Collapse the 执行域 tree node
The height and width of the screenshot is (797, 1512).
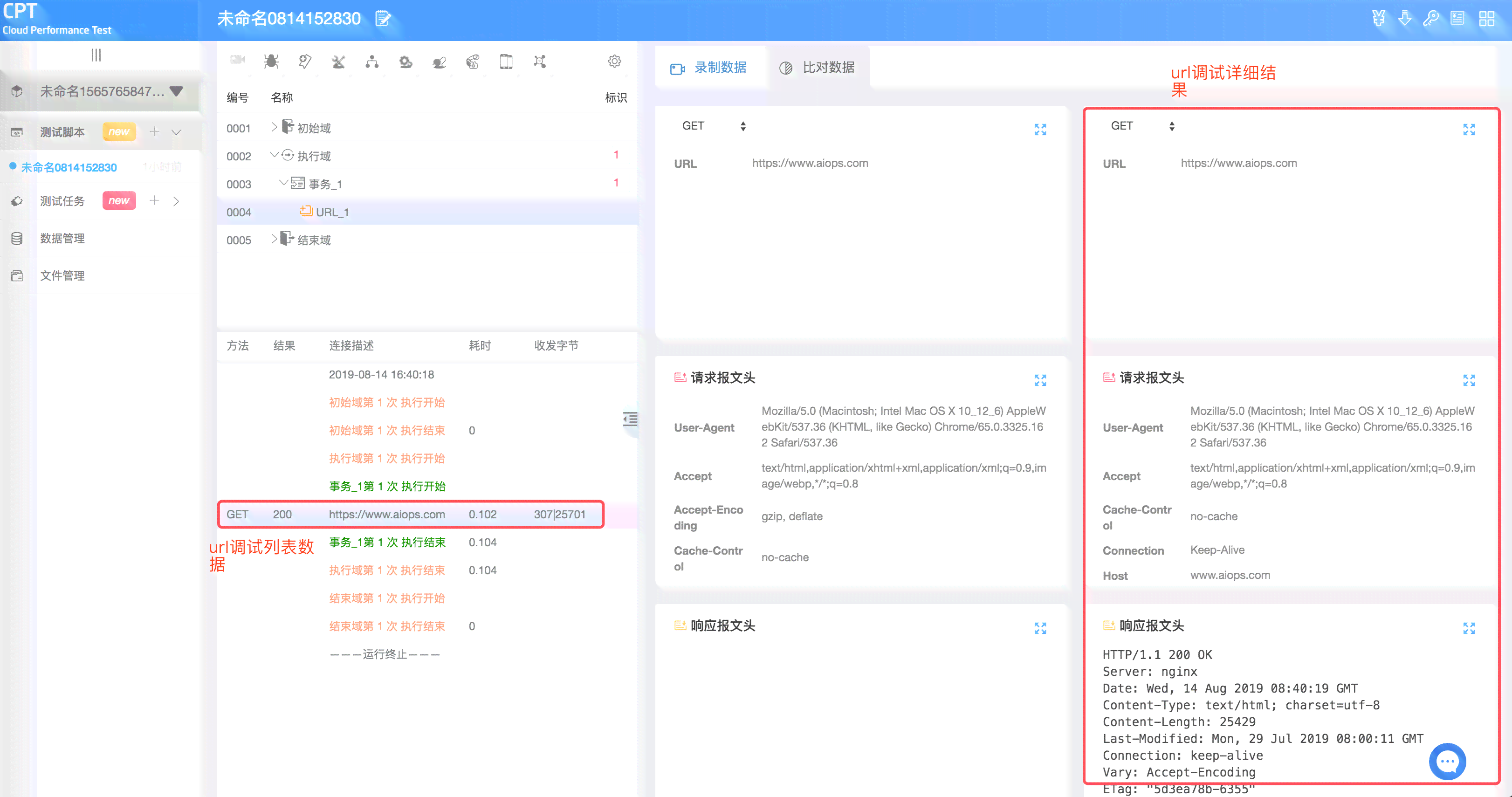pos(274,155)
